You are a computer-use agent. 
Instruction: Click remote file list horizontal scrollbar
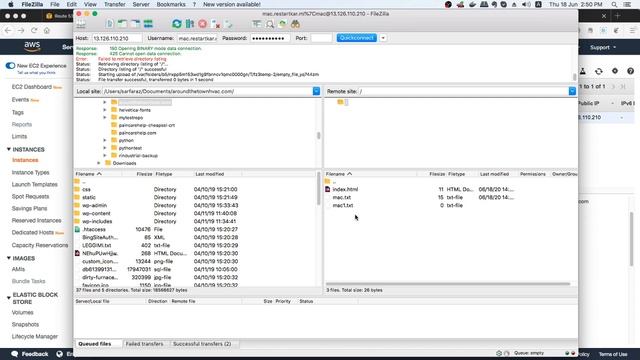[x=448, y=284]
